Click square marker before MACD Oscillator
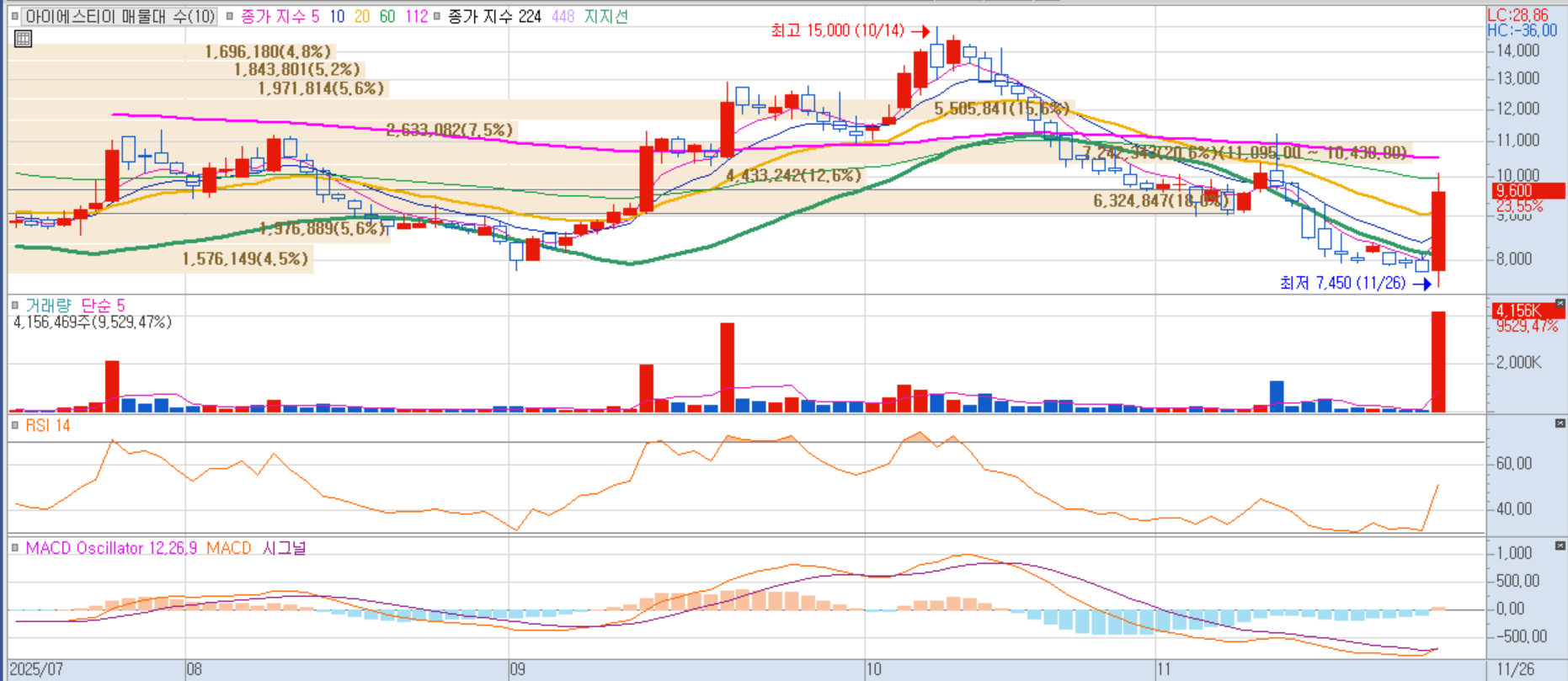This screenshot has height=681, width=1568. 15,547
